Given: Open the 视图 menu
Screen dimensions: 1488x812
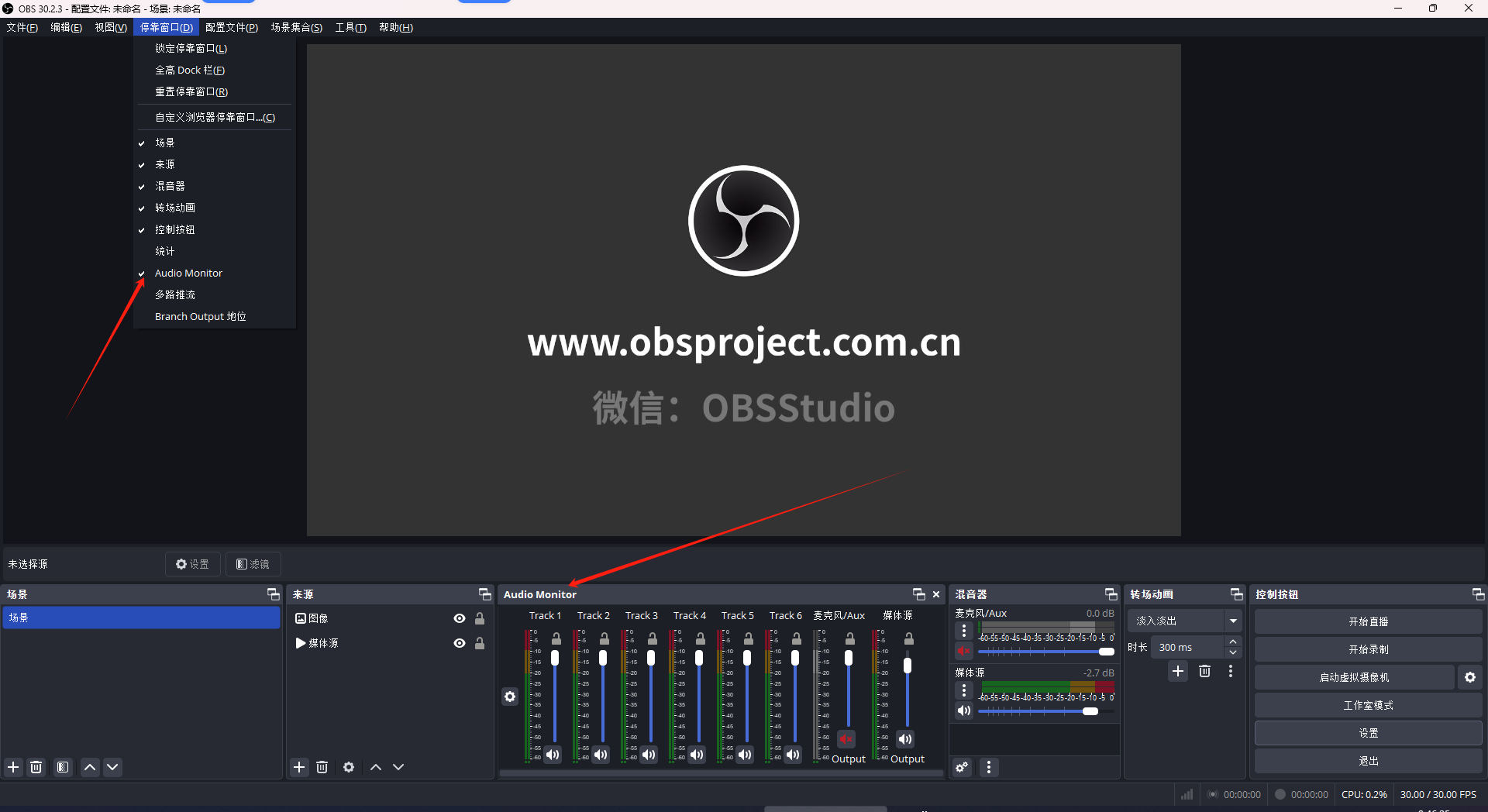Looking at the screenshot, I should point(111,27).
